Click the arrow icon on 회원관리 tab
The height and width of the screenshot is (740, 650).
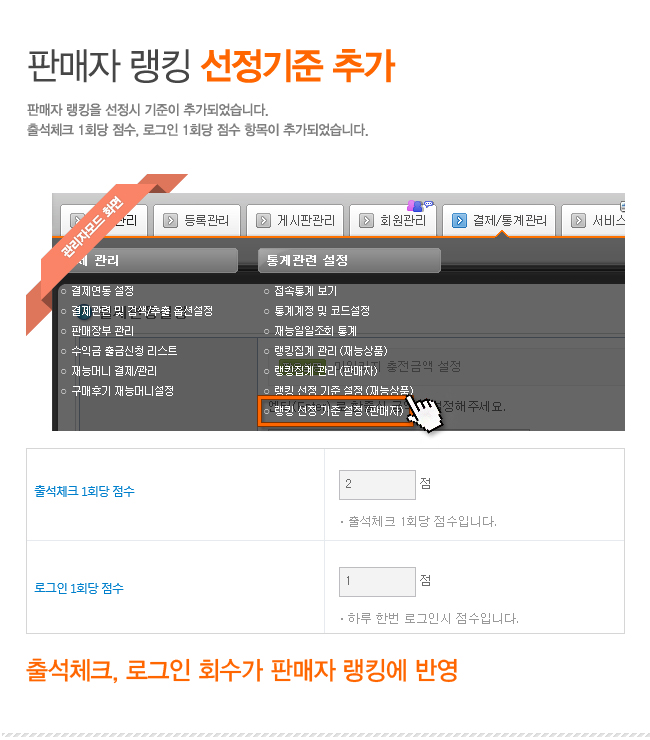coord(366,220)
